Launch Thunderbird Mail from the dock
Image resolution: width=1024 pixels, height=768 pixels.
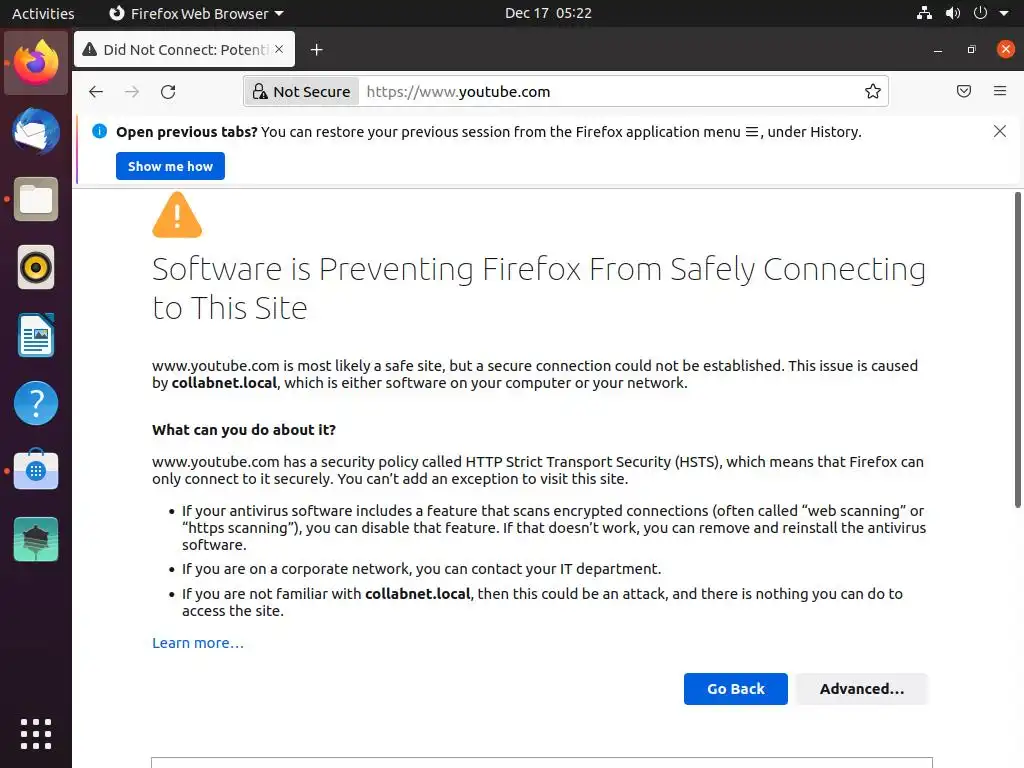(36, 131)
